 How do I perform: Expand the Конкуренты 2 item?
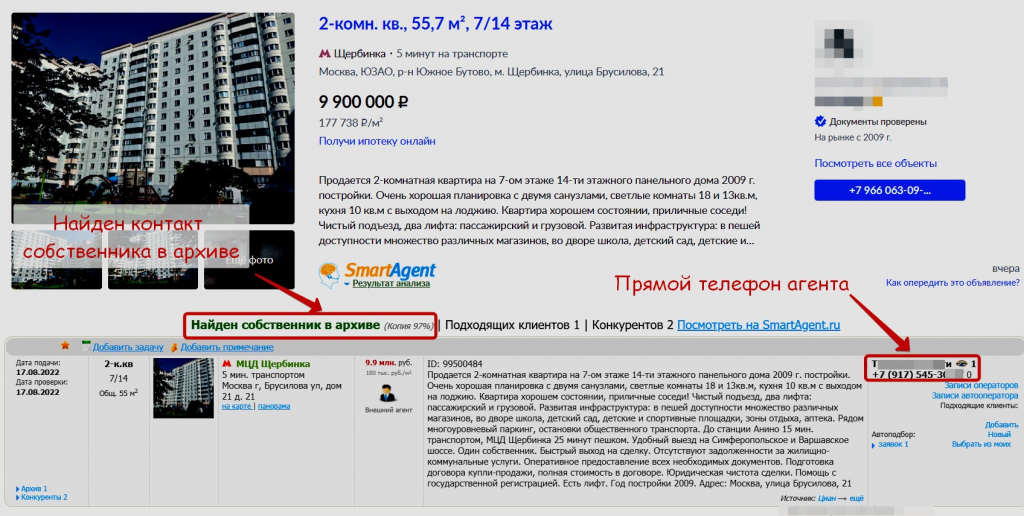coord(42,497)
